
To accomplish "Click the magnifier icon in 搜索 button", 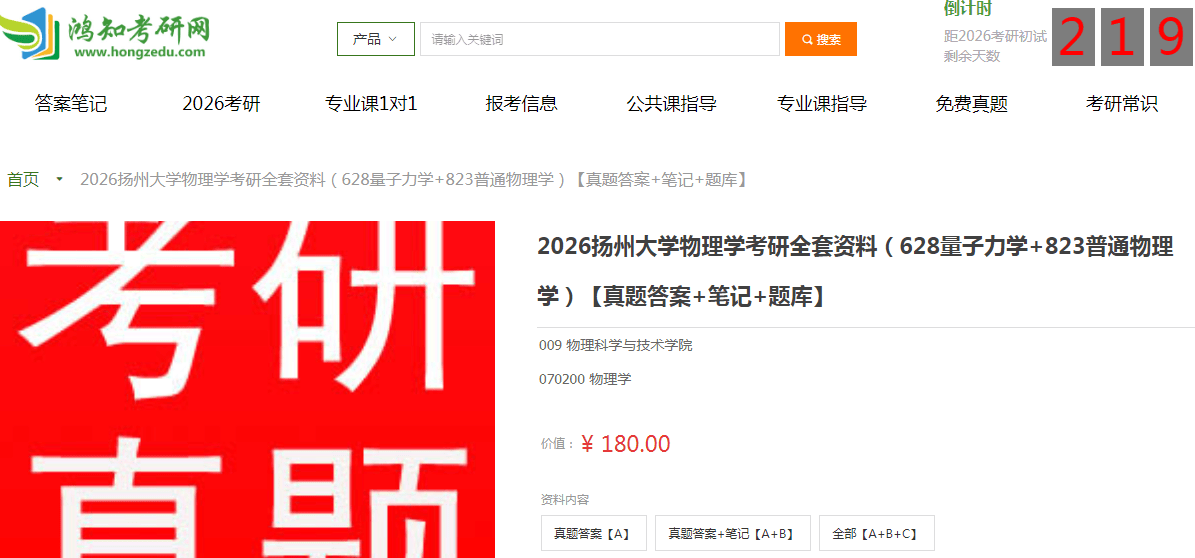I will click(x=807, y=40).
